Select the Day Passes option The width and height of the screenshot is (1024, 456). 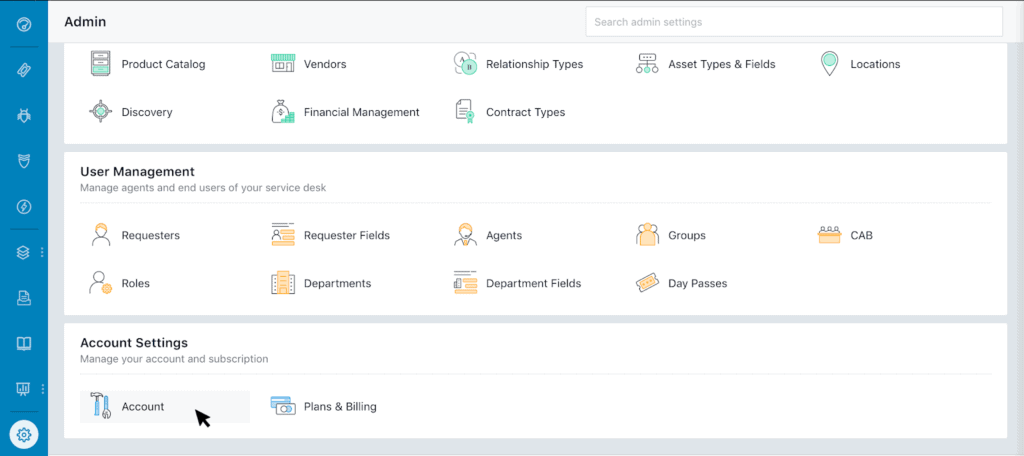[697, 284]
